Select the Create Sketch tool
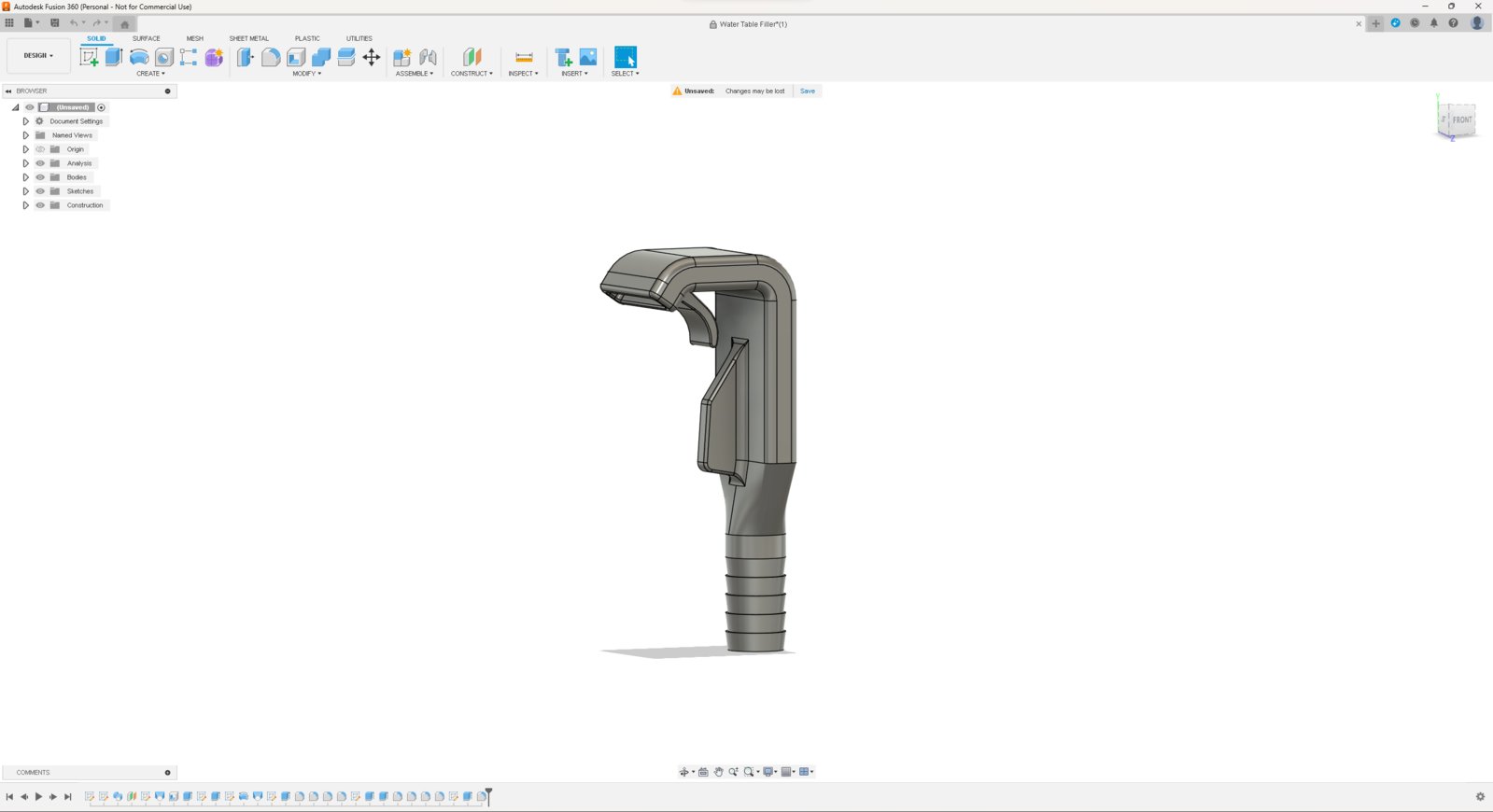This screenshot has height=812, width=1493. pos(90,57)
